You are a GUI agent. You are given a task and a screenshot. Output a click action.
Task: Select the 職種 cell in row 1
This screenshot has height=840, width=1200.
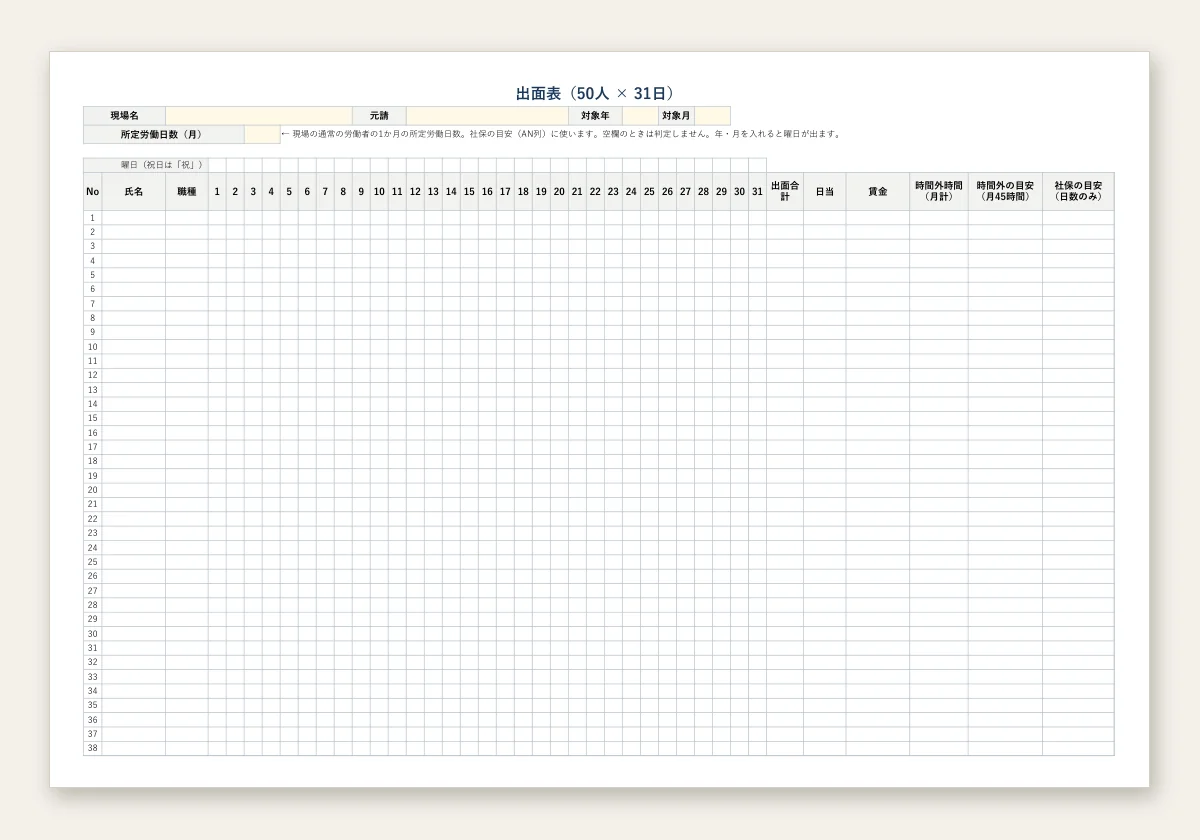187,217
